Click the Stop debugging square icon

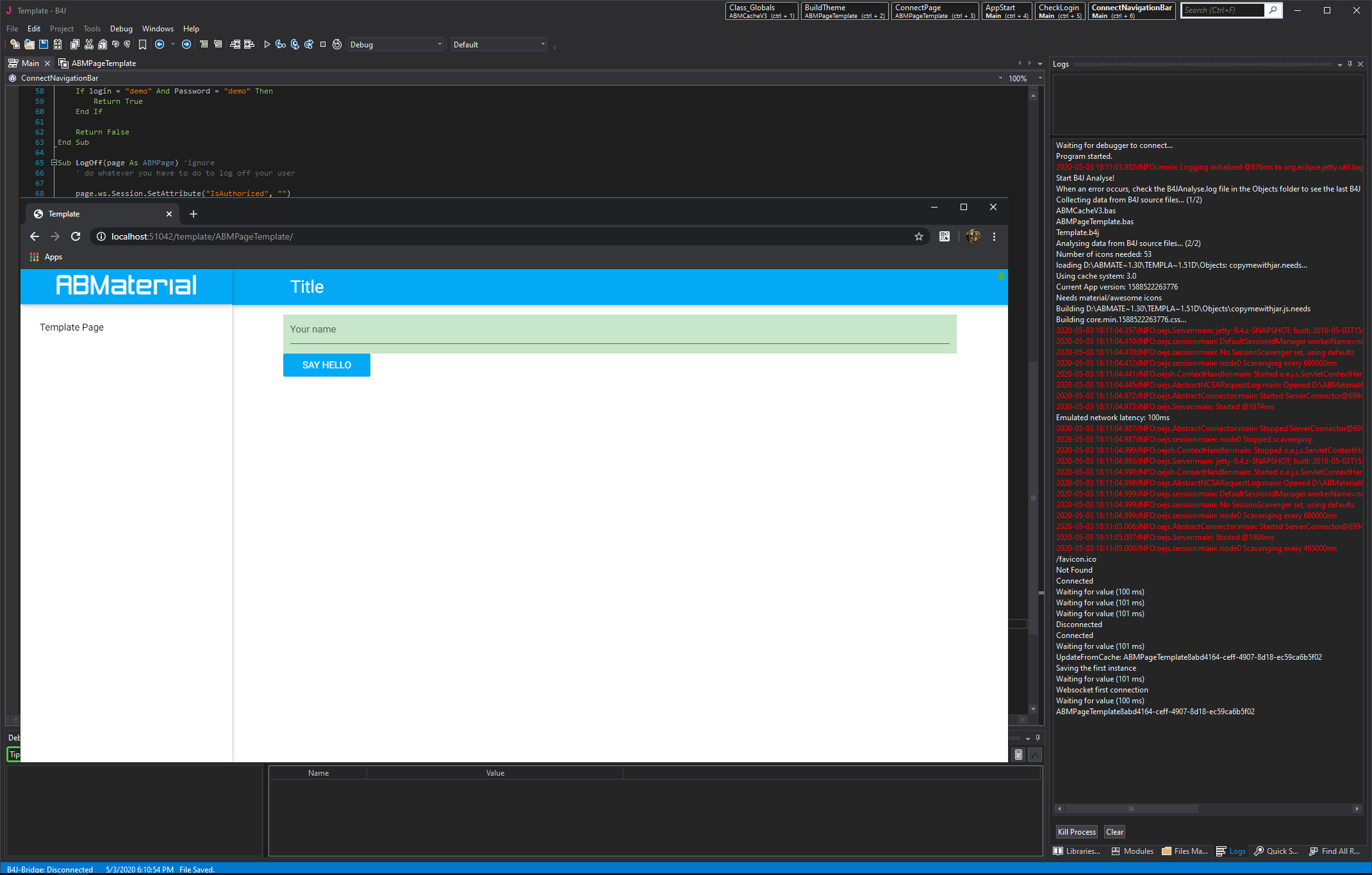coord(323,44)
